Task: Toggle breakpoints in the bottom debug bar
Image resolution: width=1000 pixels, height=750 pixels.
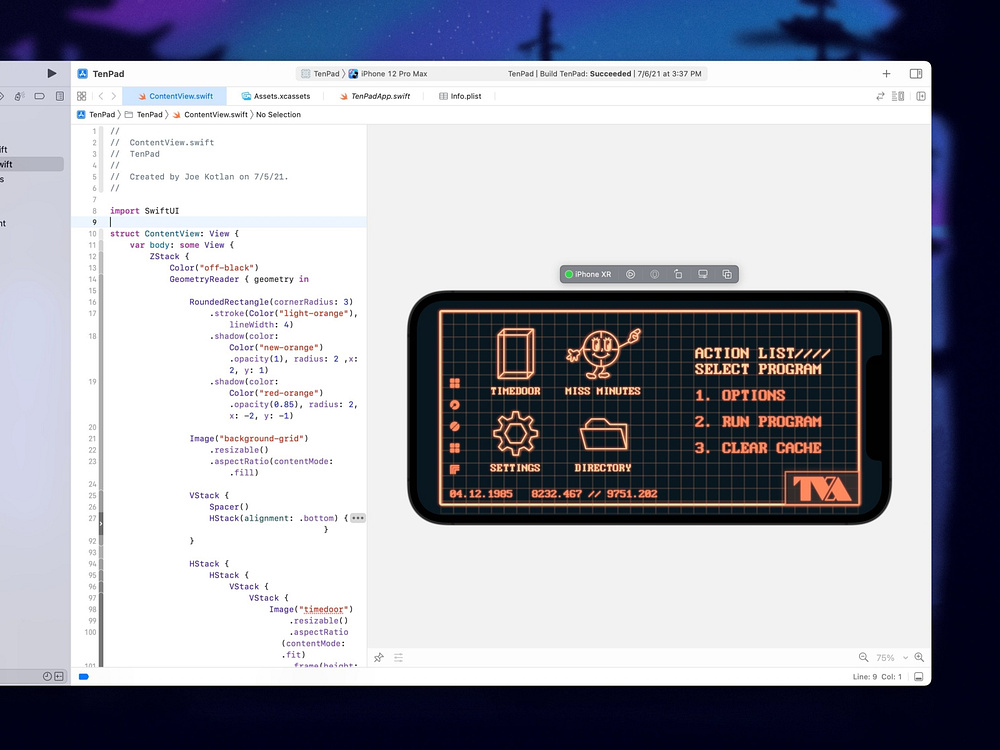Action: pyautogui.click(x=84, y=677)
